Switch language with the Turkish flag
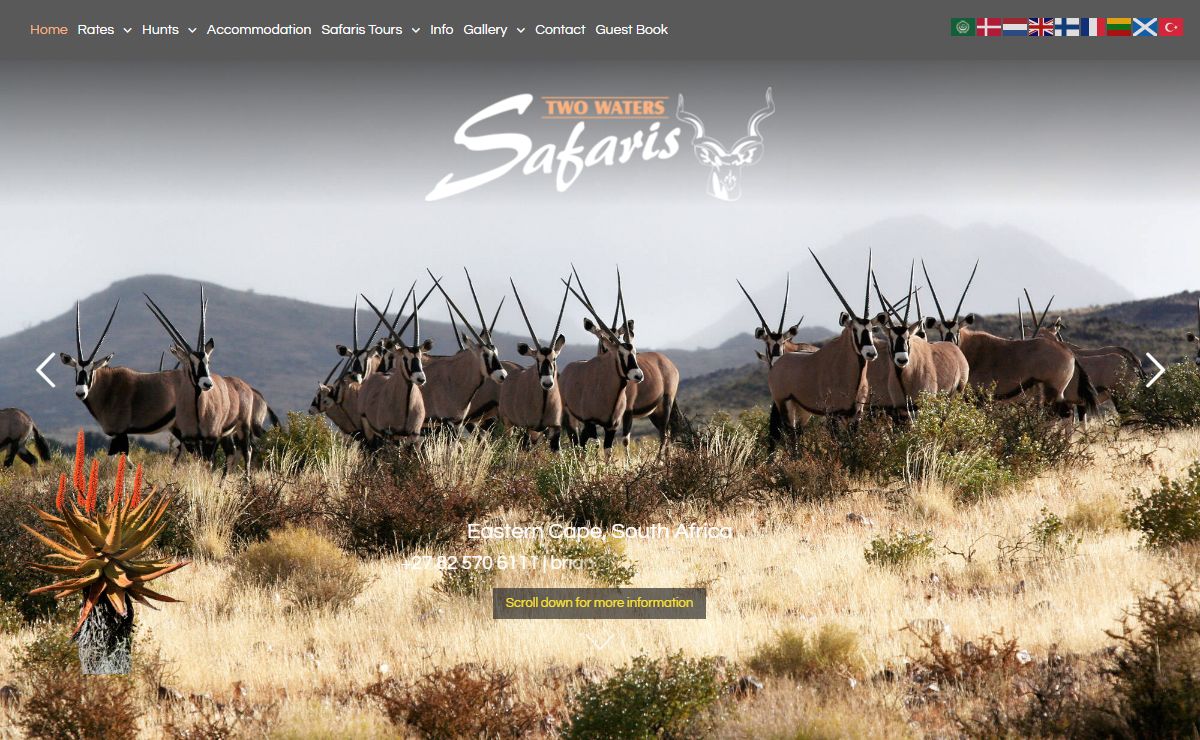1200x740 pixels. point(1171,27)
